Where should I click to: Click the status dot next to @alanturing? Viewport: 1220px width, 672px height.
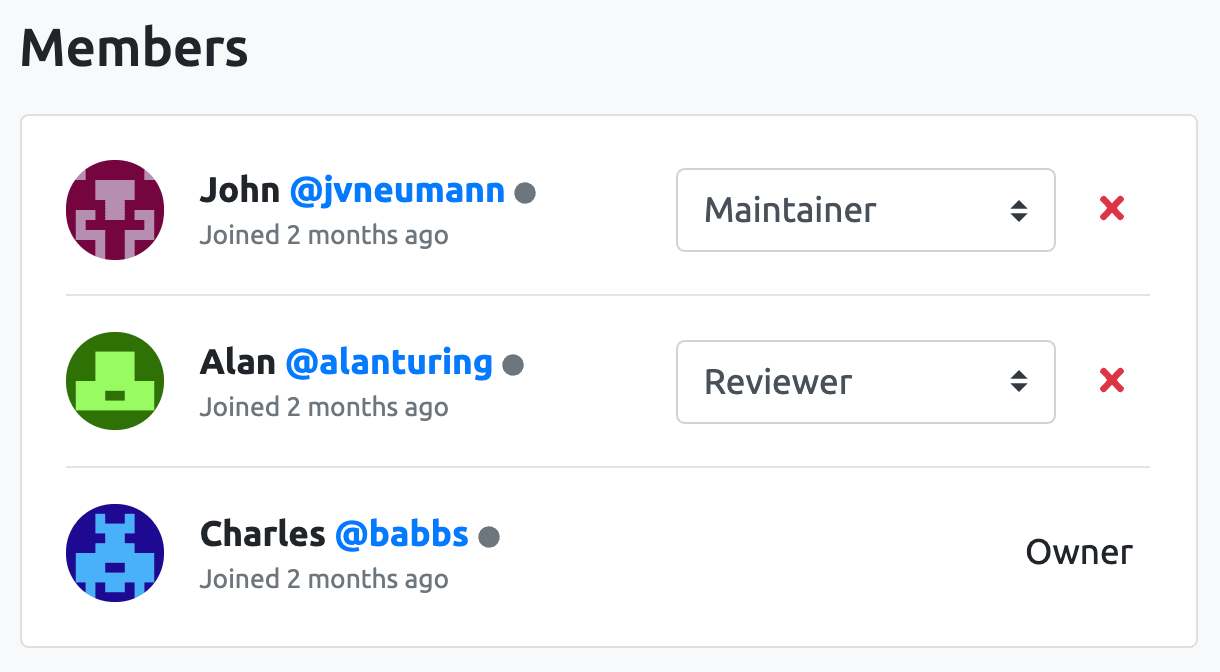(x=514, y=364)
